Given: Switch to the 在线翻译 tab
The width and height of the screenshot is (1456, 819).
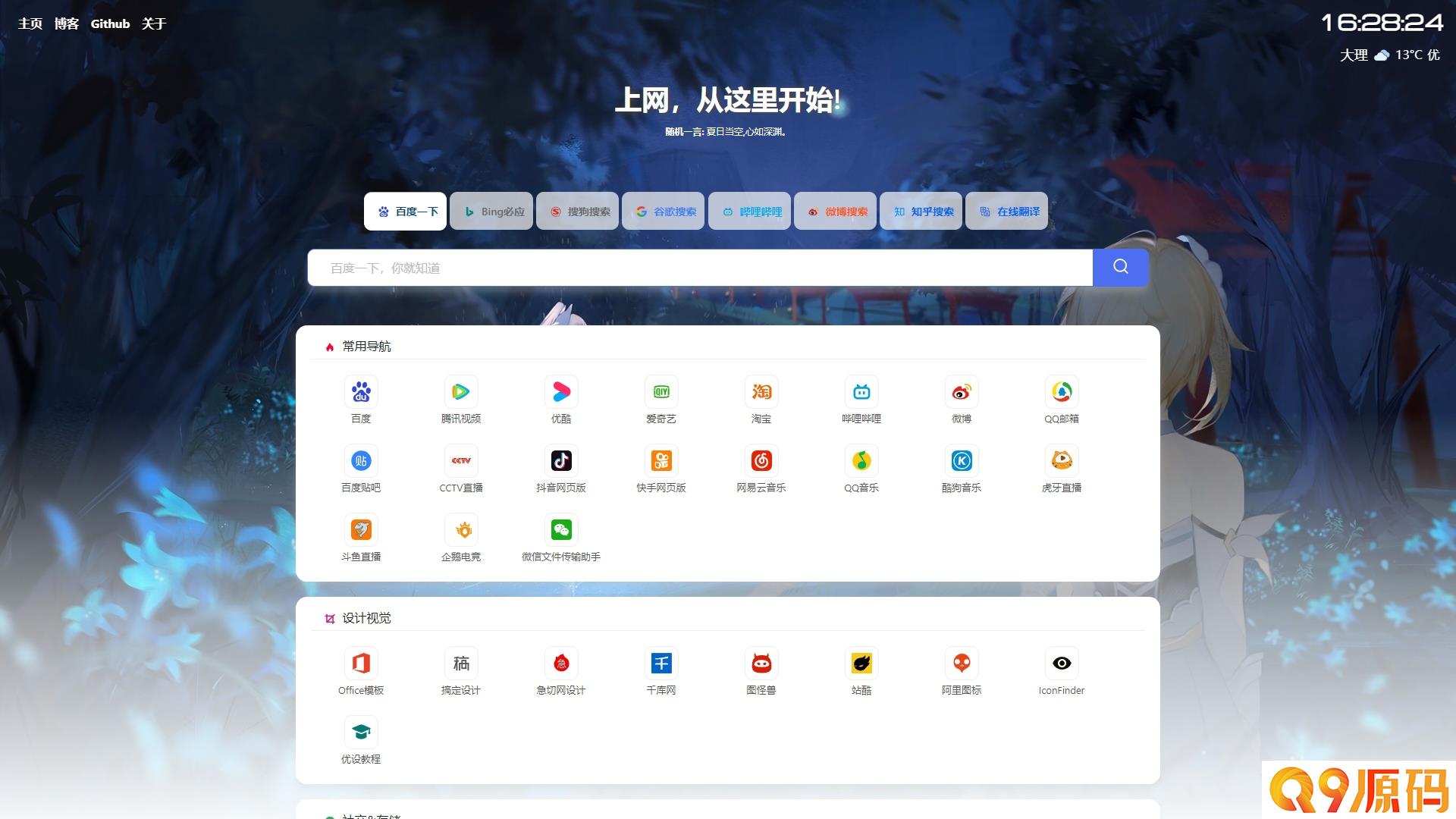Looking at the screenshot, I should point(1007,212).
